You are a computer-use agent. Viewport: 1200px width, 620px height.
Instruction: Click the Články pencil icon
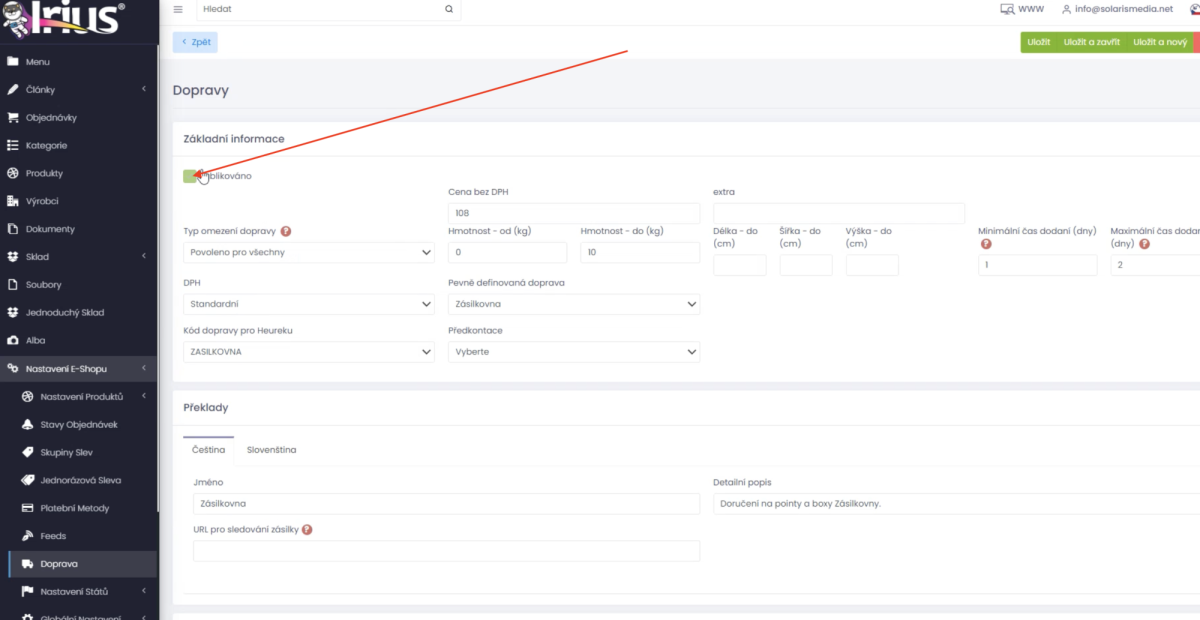13,90
